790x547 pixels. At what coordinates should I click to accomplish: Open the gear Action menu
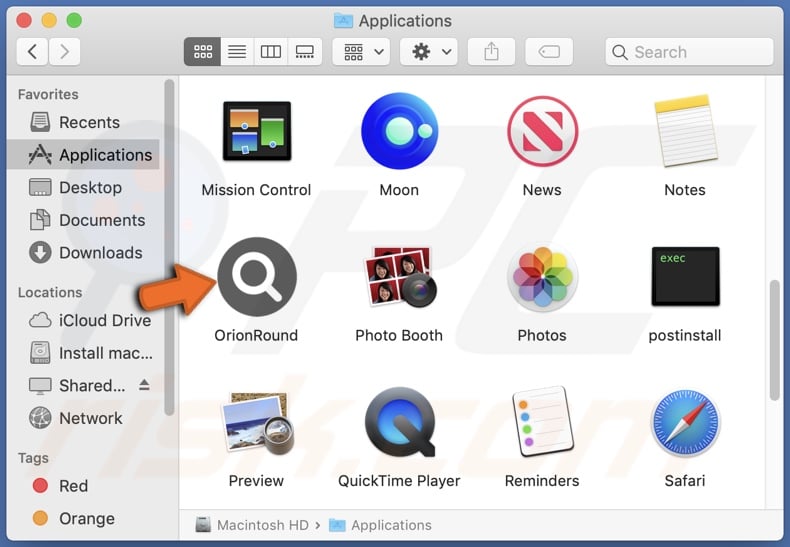click(429, 51)
